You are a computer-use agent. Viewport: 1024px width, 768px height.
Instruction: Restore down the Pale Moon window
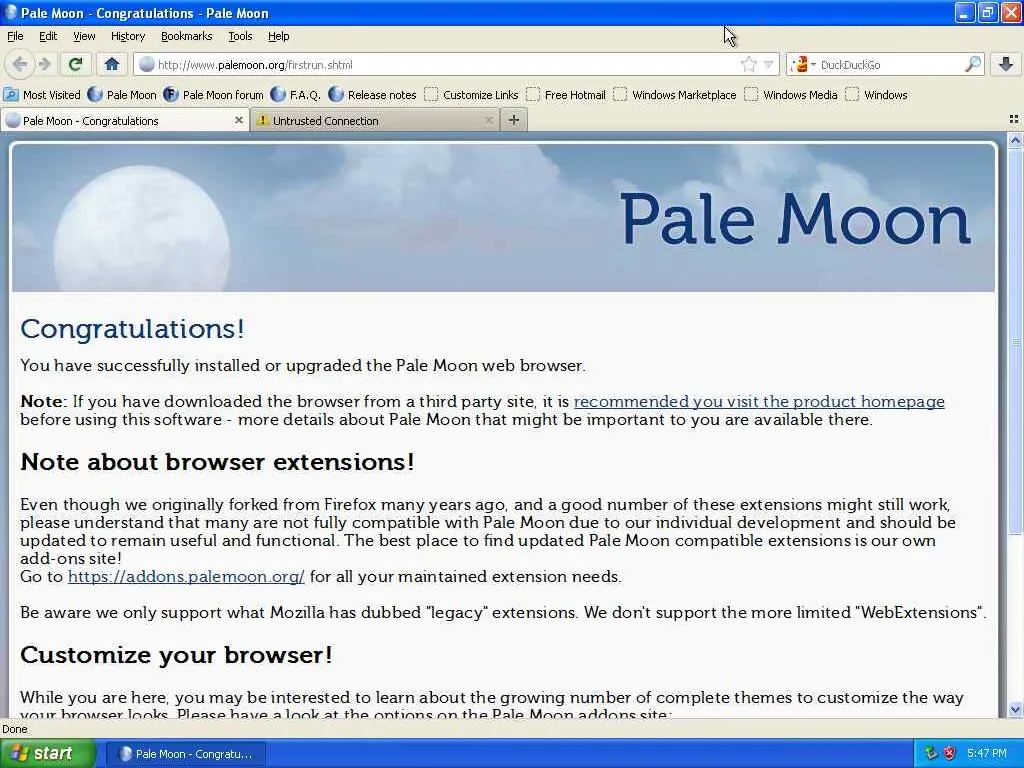987,12
